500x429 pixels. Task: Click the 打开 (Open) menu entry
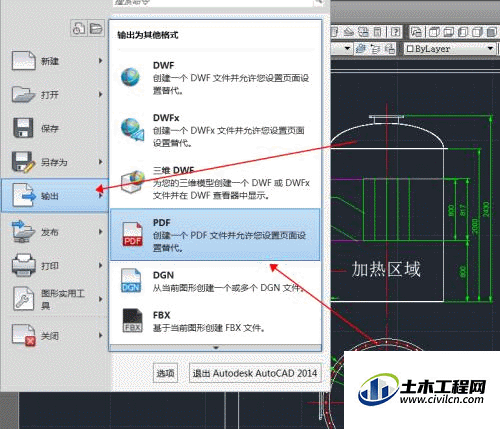55,95
